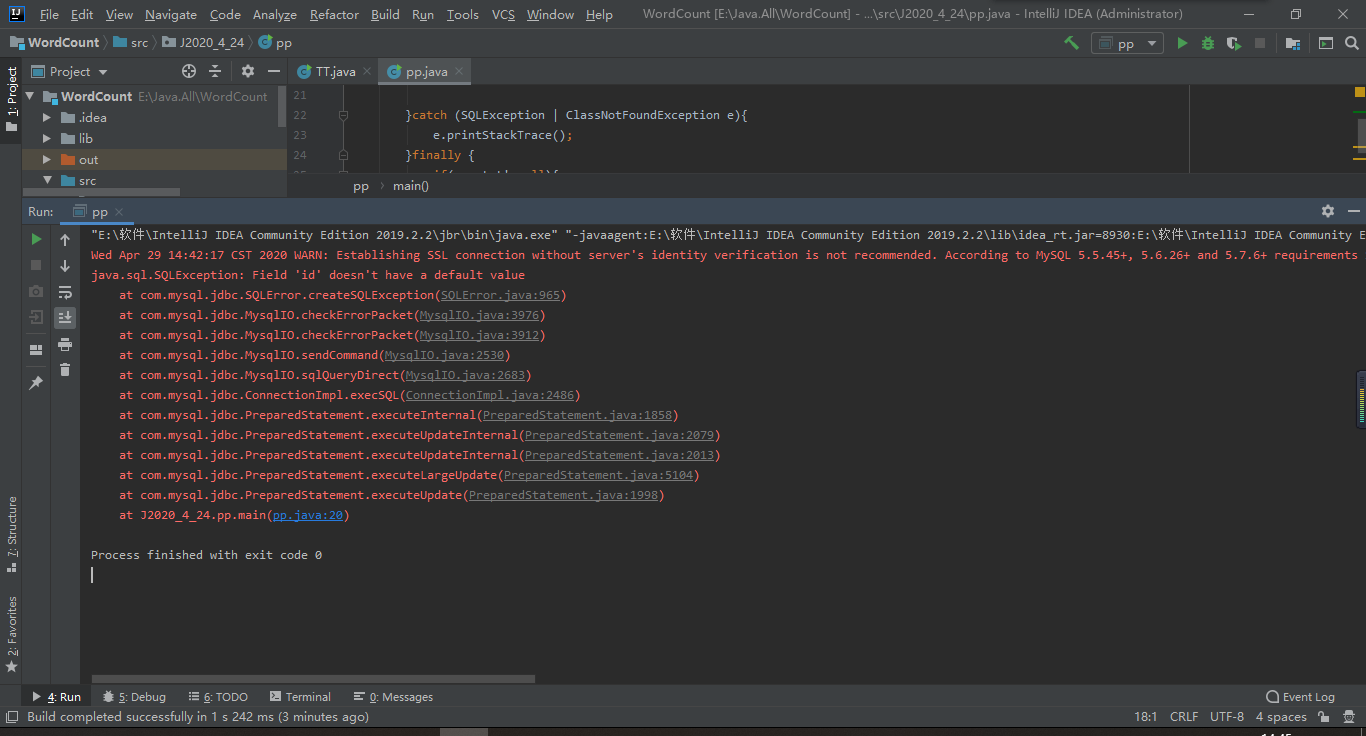Close the pp tab in Run panel
This screenshot has width=1366, height=736.
pos(119,212)
